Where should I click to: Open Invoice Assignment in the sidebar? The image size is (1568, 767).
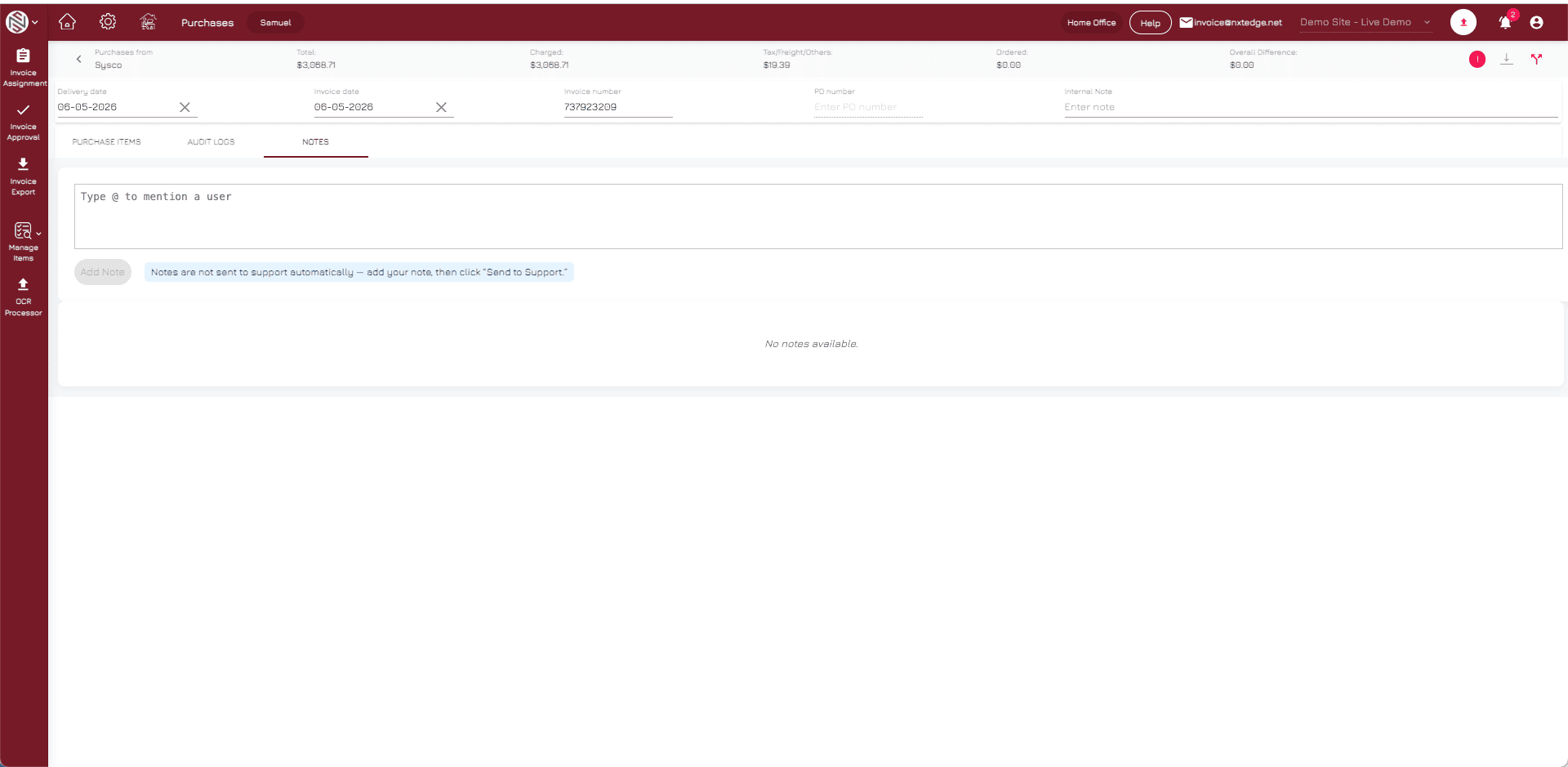point(24,68)
